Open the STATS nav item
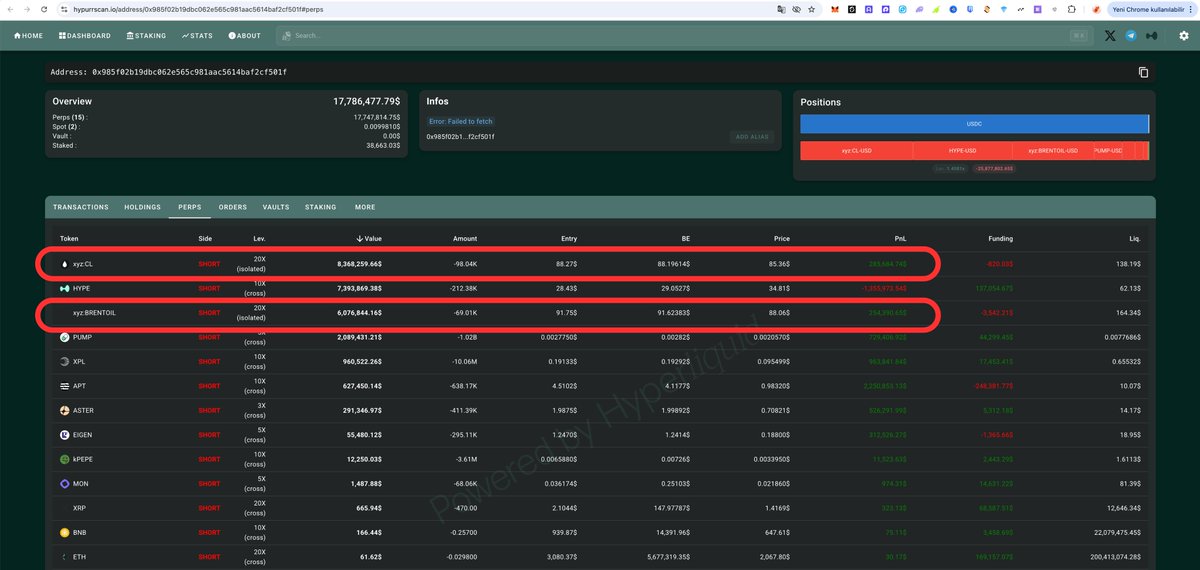 click(x=197, y=35)
